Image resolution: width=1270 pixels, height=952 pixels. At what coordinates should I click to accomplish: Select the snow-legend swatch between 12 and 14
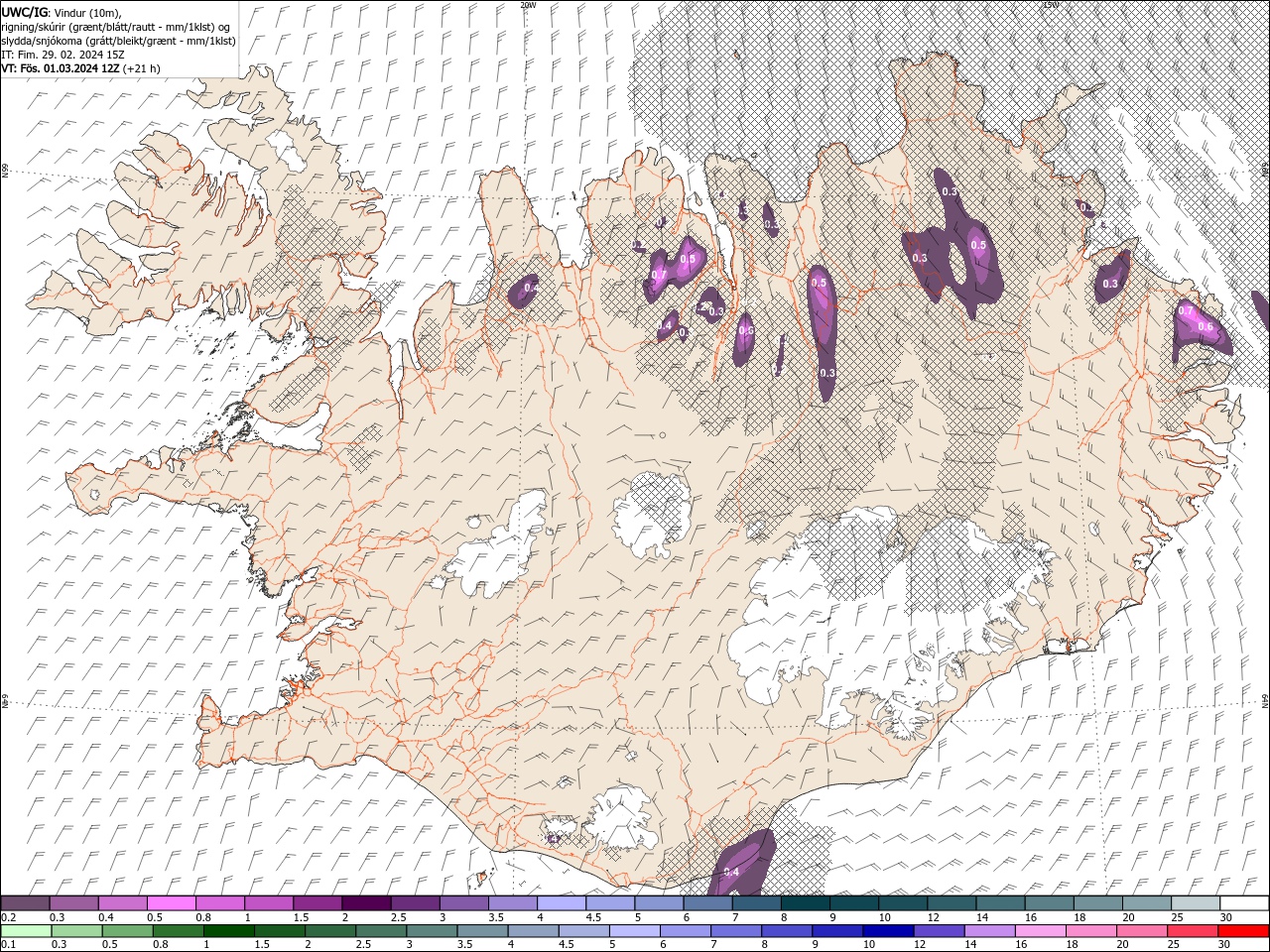click(952, 903)
